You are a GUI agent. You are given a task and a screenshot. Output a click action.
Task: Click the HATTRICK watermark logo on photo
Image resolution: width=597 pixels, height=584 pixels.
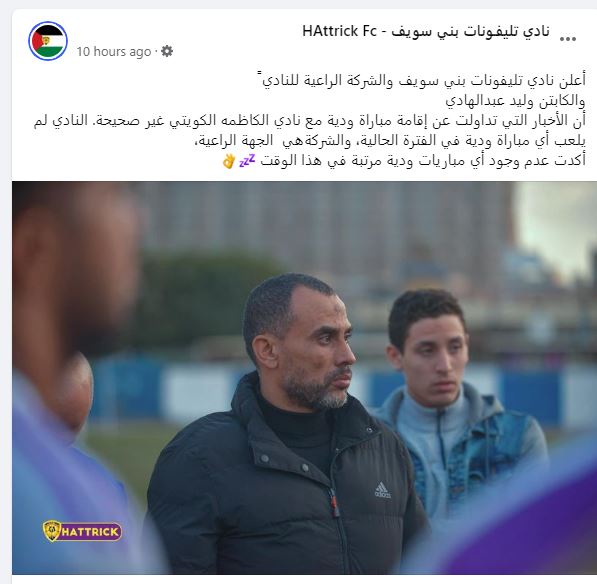82,531
